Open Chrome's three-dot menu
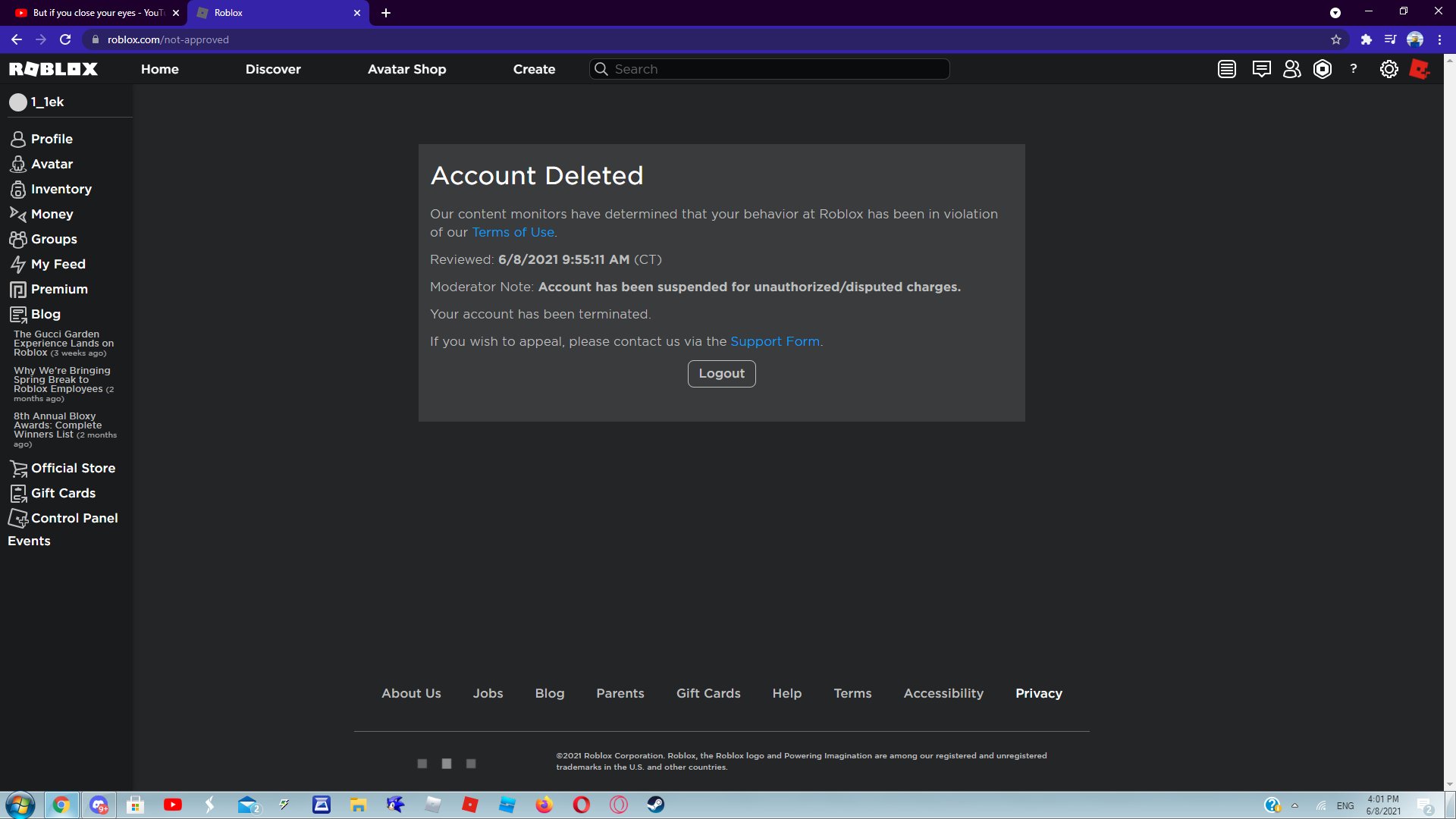The height and width of the screenshot is (819, 1456). point(1439,39)
